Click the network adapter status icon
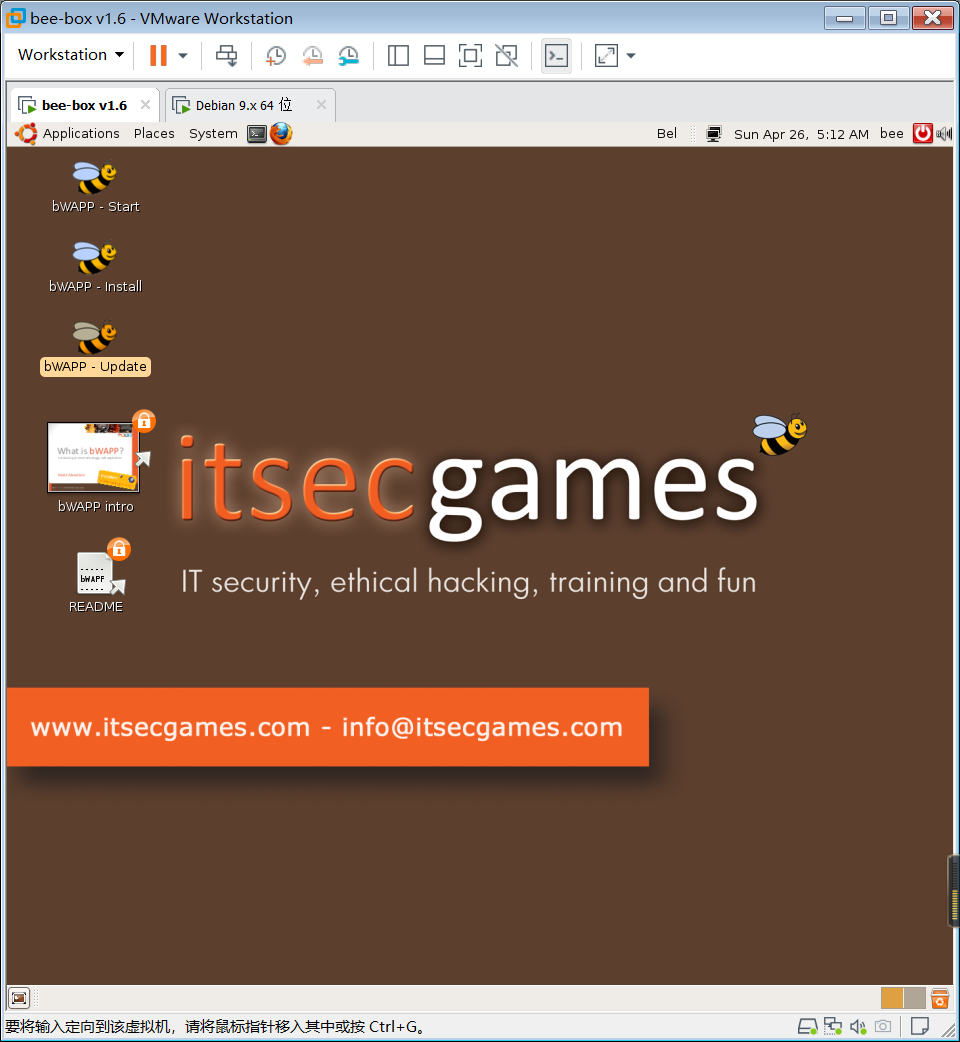The image size is (960, 1042). pos(832,1027)
